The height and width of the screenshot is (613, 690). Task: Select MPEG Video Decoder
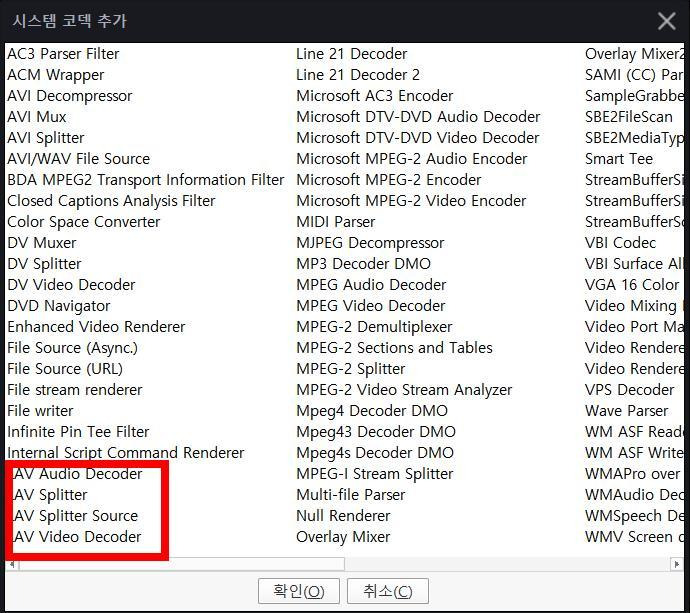click(x=371, y=306)
